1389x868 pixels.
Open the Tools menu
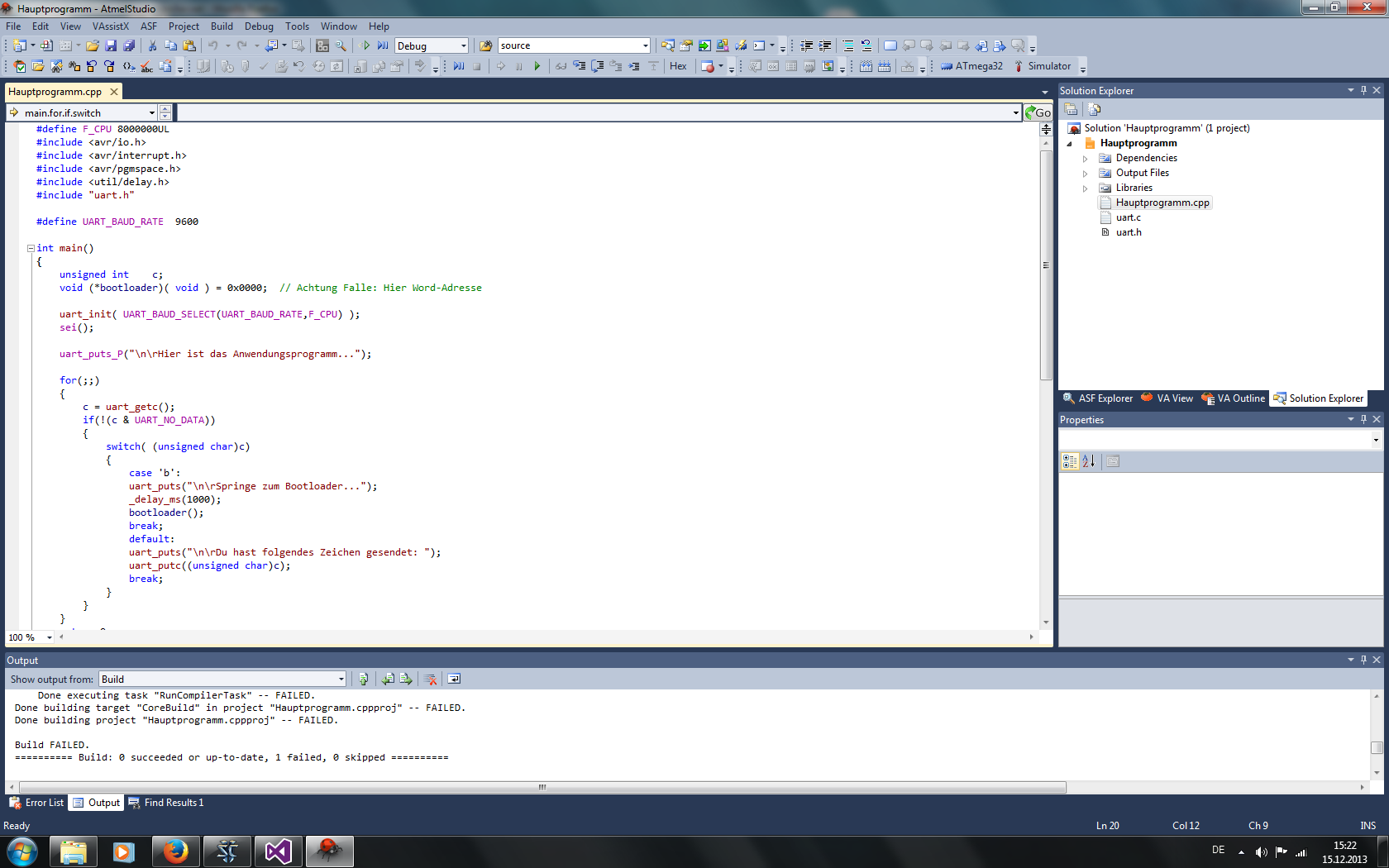tap(297, 26)
